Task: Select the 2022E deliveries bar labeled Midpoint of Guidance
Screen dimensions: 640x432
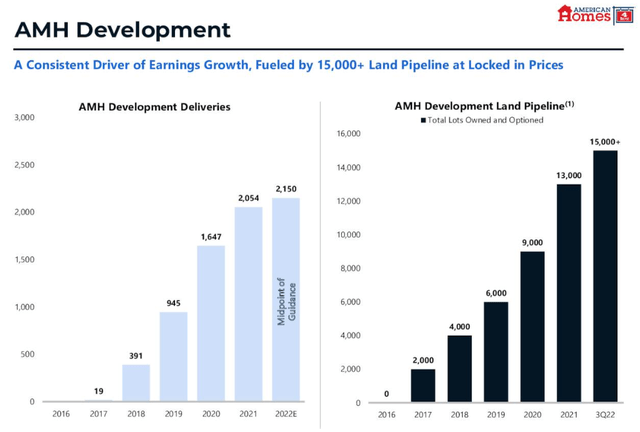Action: 286,299
